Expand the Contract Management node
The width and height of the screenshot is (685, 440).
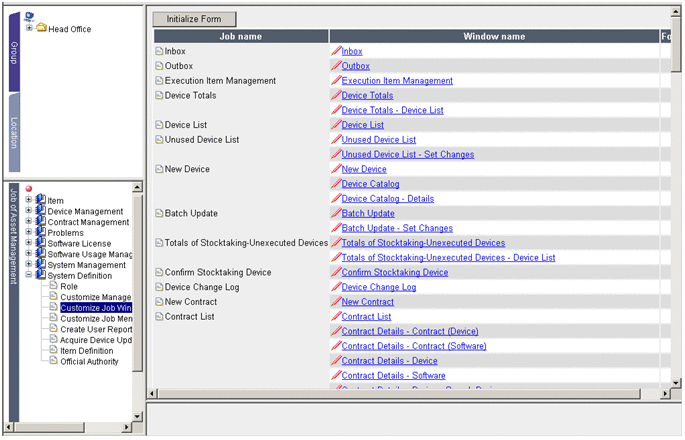click(x=29, y=222)
